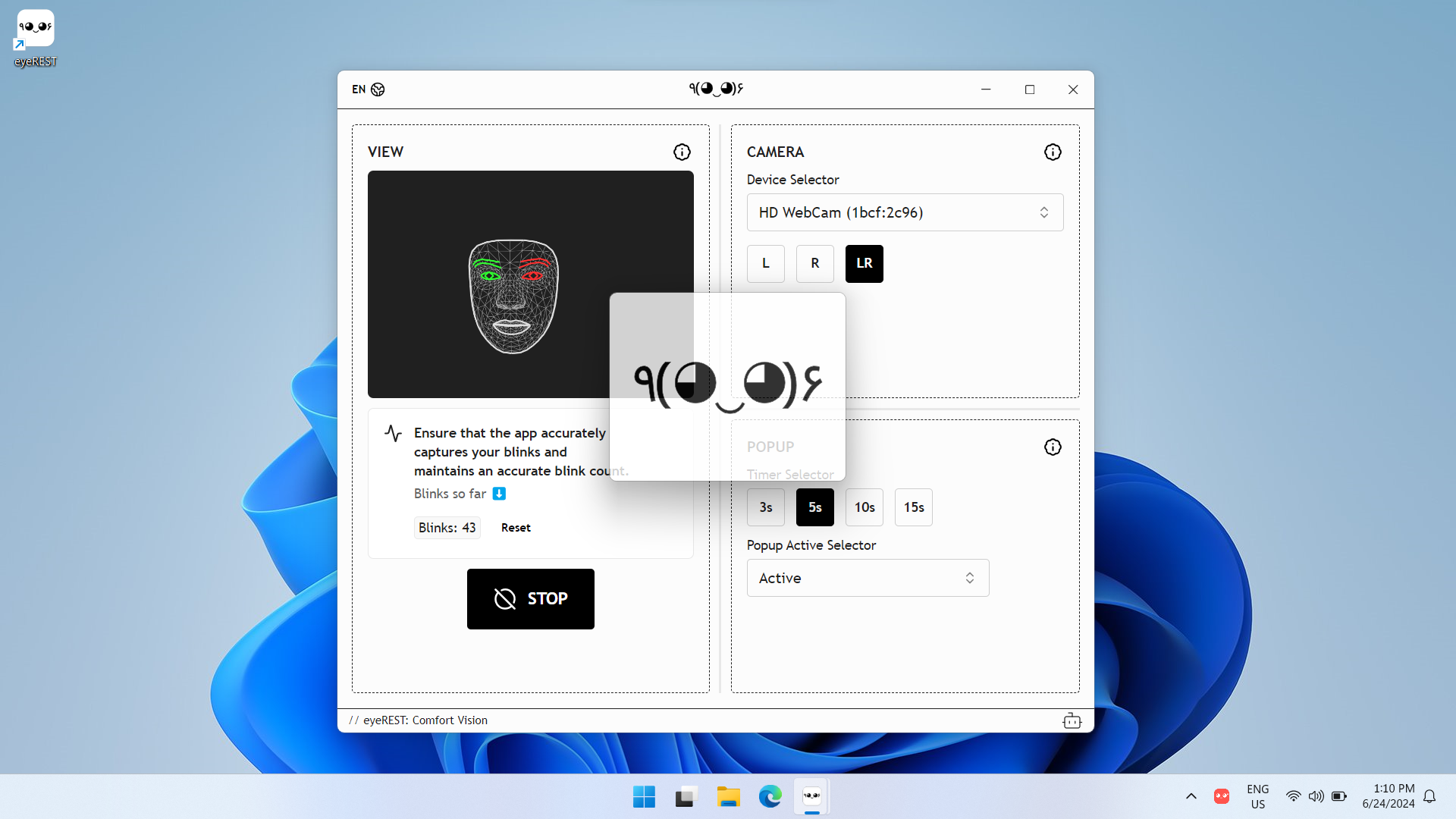This screenshot has width=1456, height=819.
Task: Set popup timer to 10s
Action: [x=864, y=507]
